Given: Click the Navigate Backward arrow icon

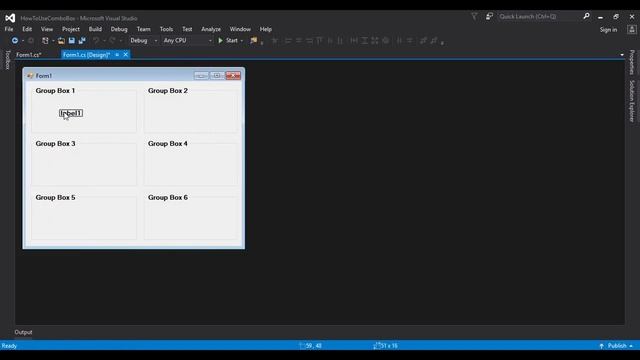Looking at the screenshot, I should click(x=15, y=40).
